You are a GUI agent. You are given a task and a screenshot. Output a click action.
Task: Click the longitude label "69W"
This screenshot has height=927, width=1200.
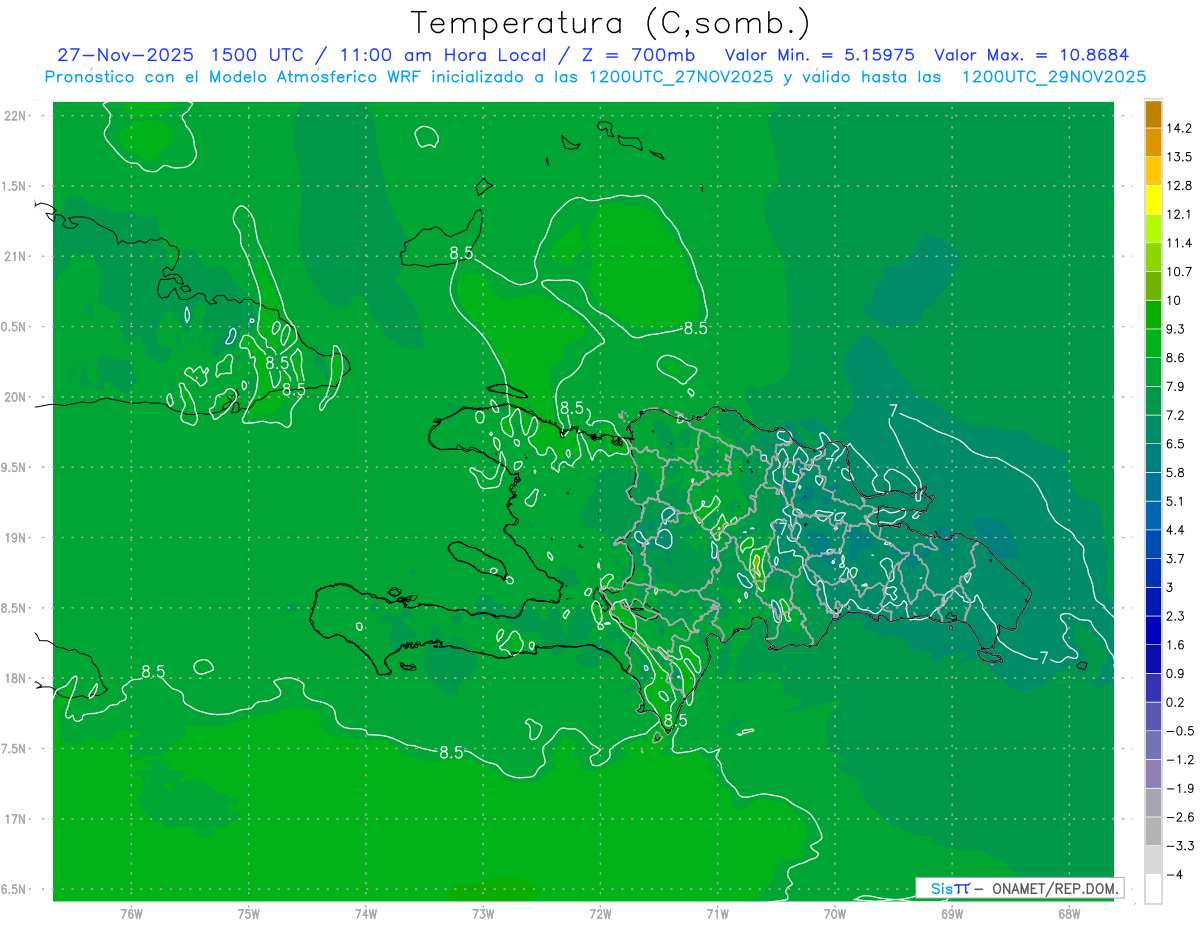[952, 914]
